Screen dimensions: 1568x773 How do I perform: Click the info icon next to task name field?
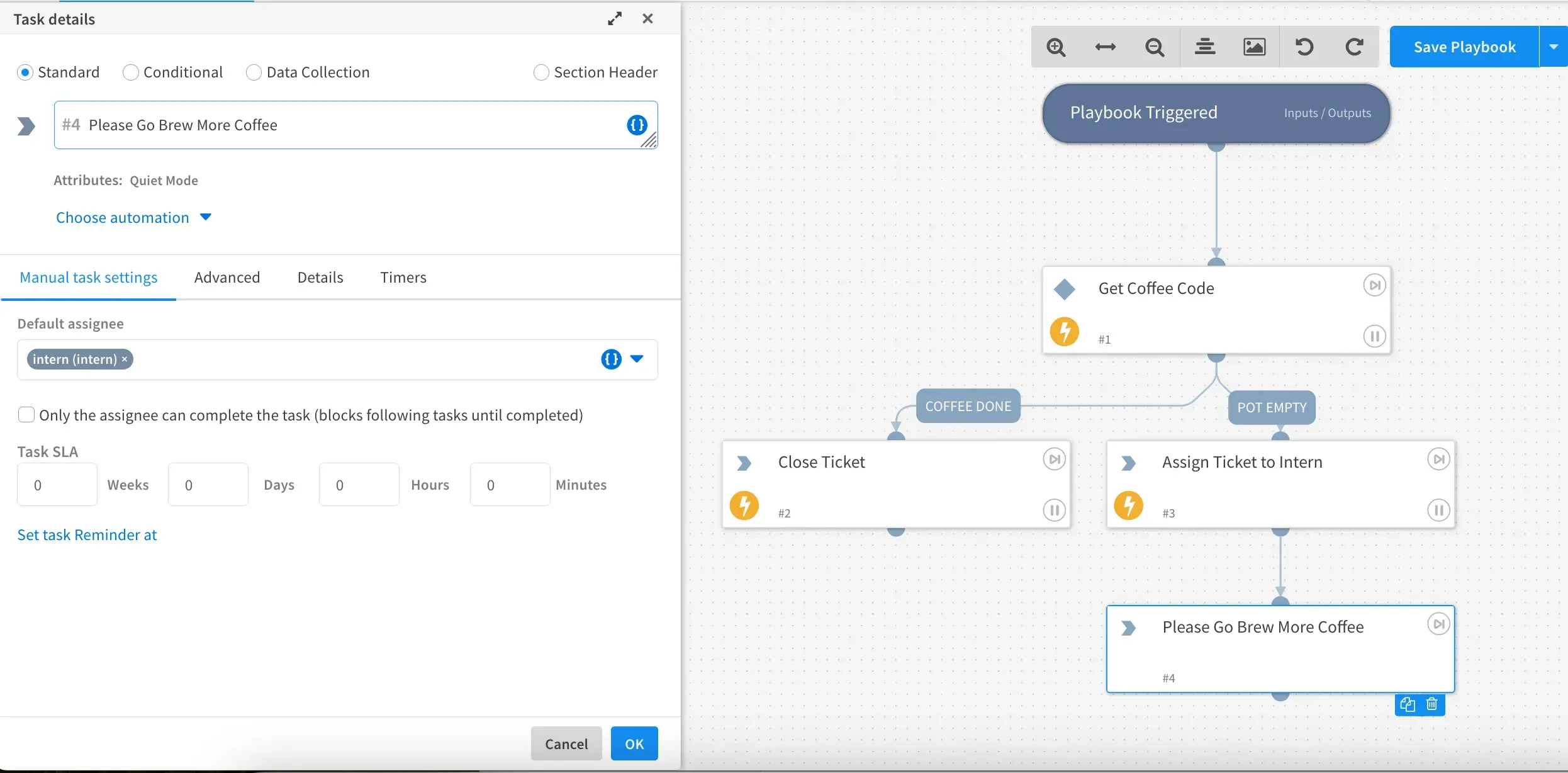point(637,124)
